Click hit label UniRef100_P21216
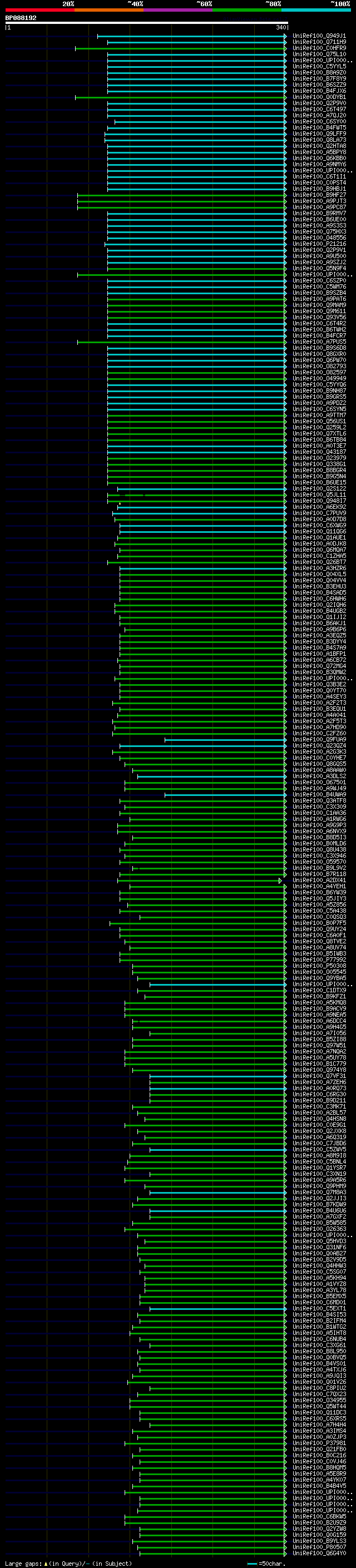 [319, 244]
